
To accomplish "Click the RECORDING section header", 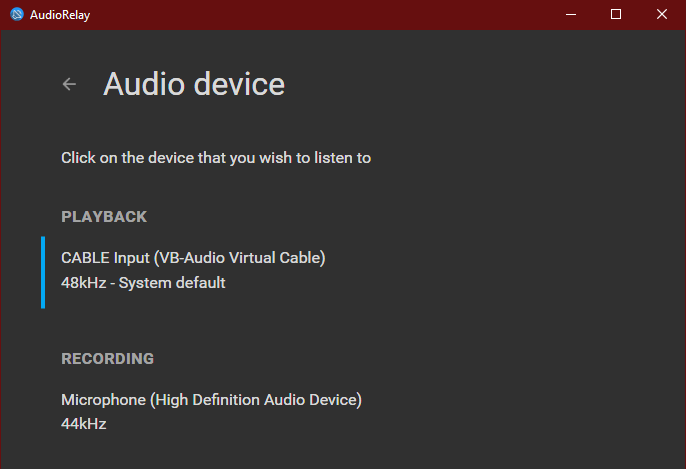I will 108,359.
